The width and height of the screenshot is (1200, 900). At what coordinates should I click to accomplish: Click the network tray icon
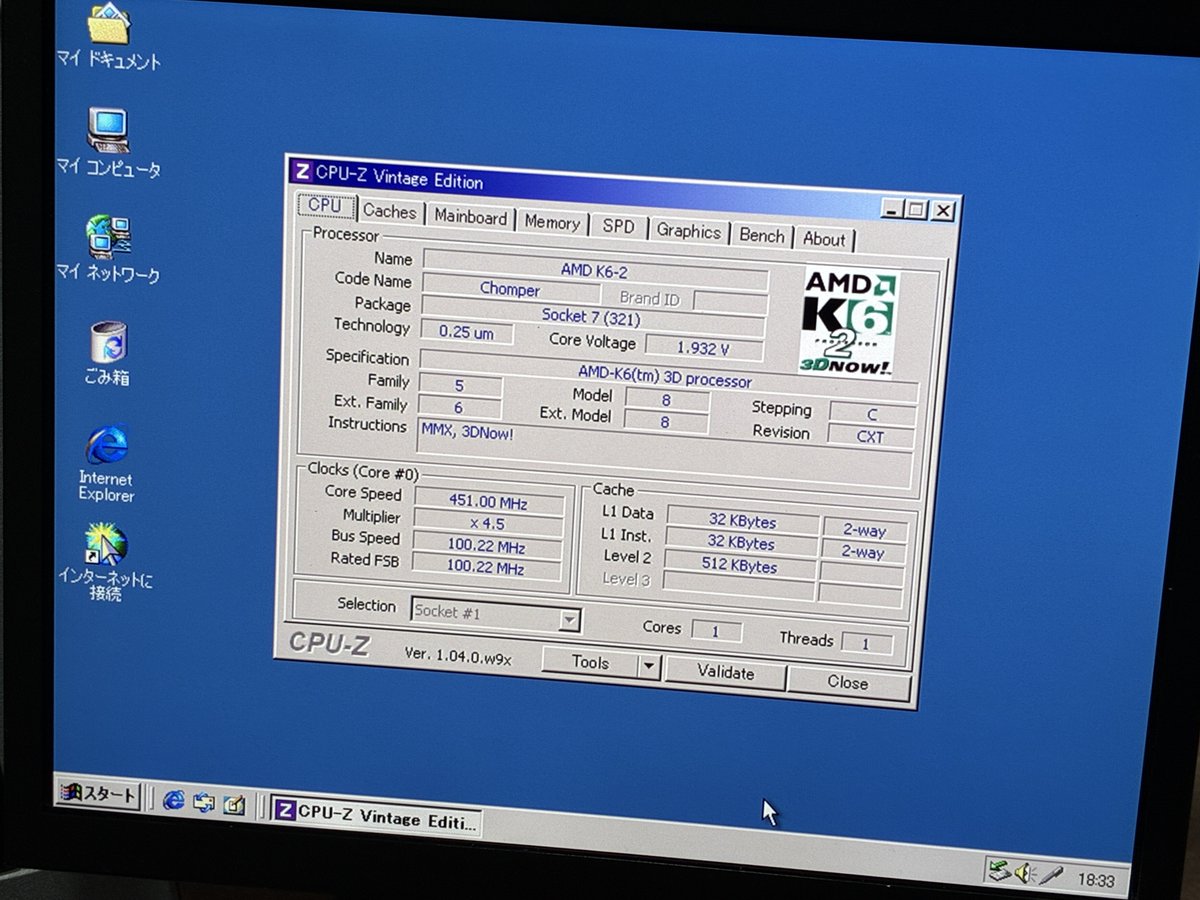click(999, 871)
